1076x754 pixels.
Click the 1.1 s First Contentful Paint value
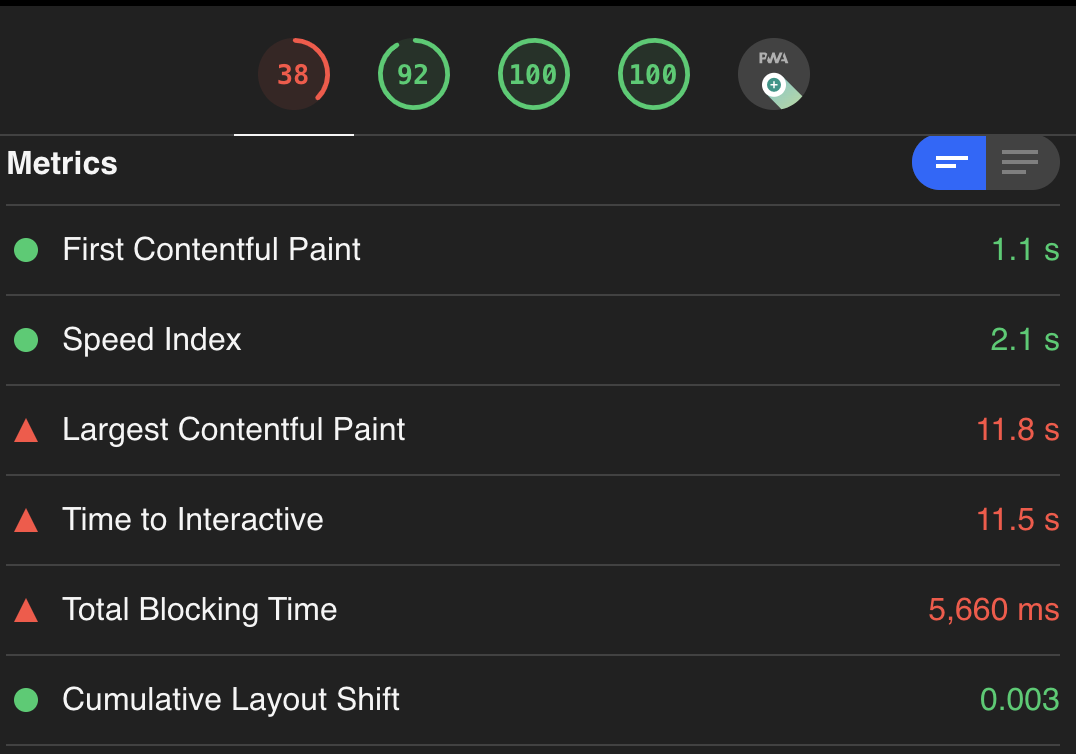tap(1025, 250)
